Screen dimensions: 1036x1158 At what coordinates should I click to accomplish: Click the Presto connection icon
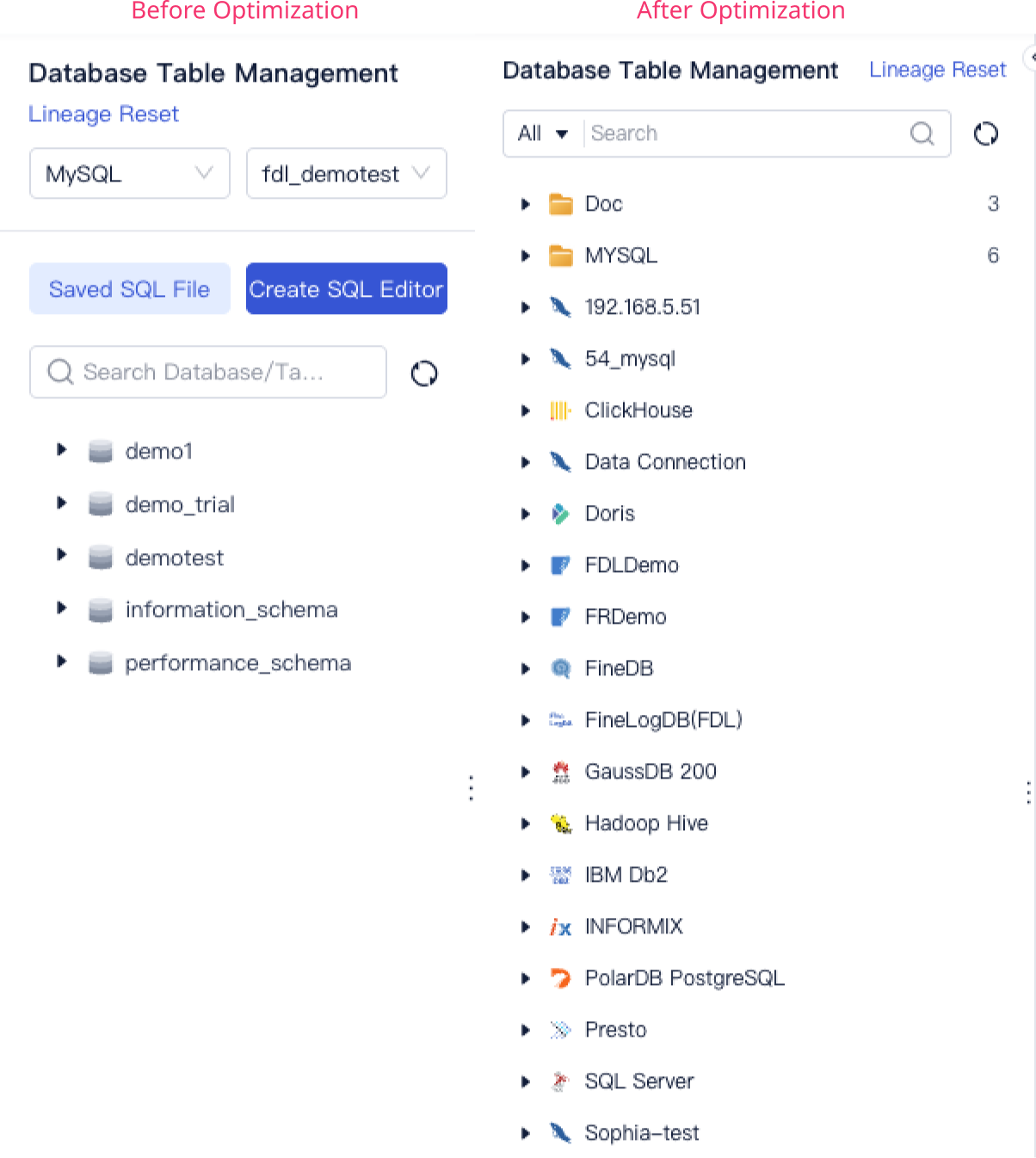click(560, 1030)
